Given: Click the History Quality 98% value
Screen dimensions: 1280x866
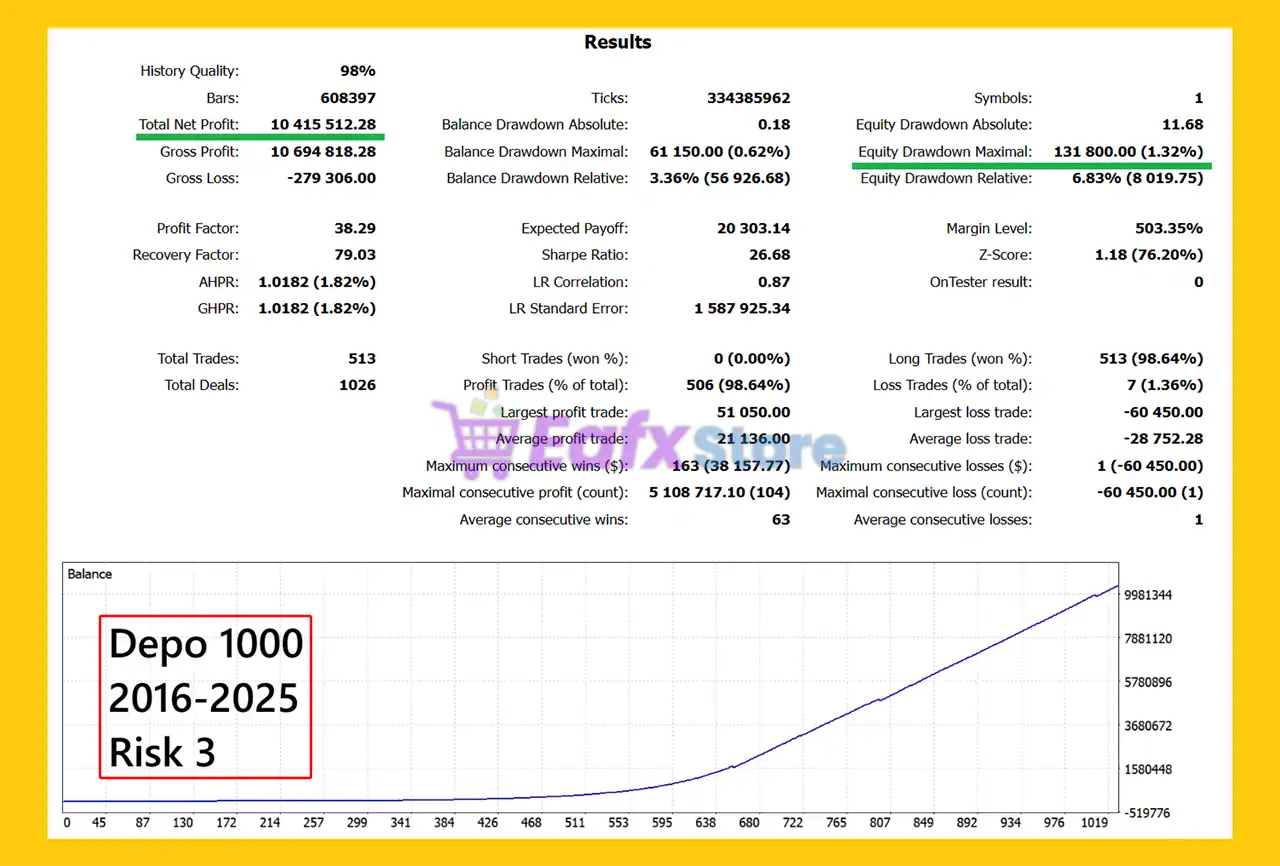Looking at the screenshot, I should point(357,71).
